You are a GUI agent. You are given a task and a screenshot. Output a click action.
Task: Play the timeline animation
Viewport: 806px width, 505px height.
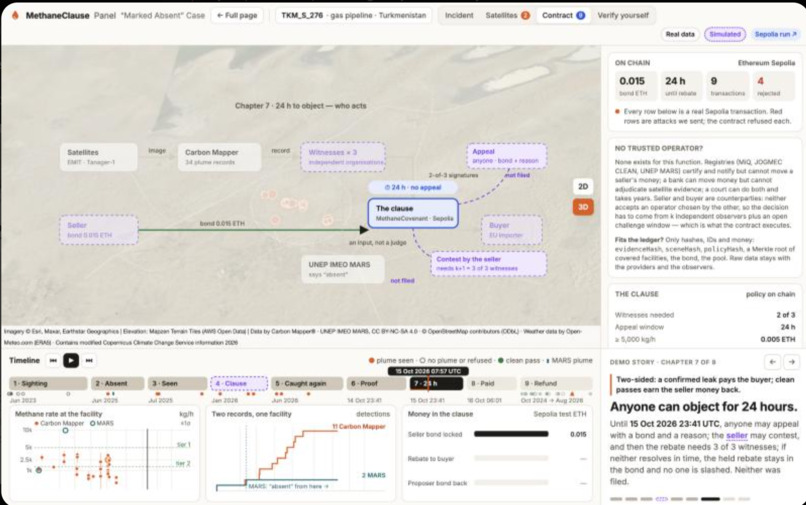(x=71, y=360)
